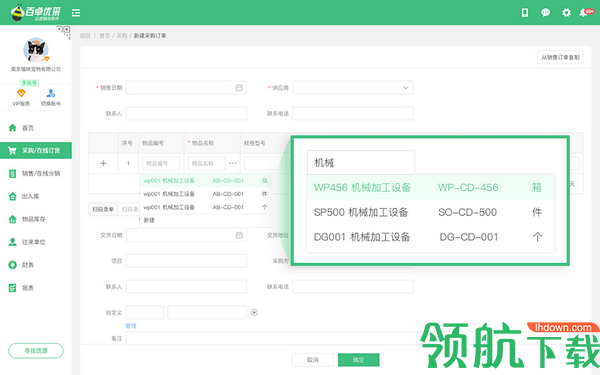
Task: Click the 取消 button
Action: point(313,360)
